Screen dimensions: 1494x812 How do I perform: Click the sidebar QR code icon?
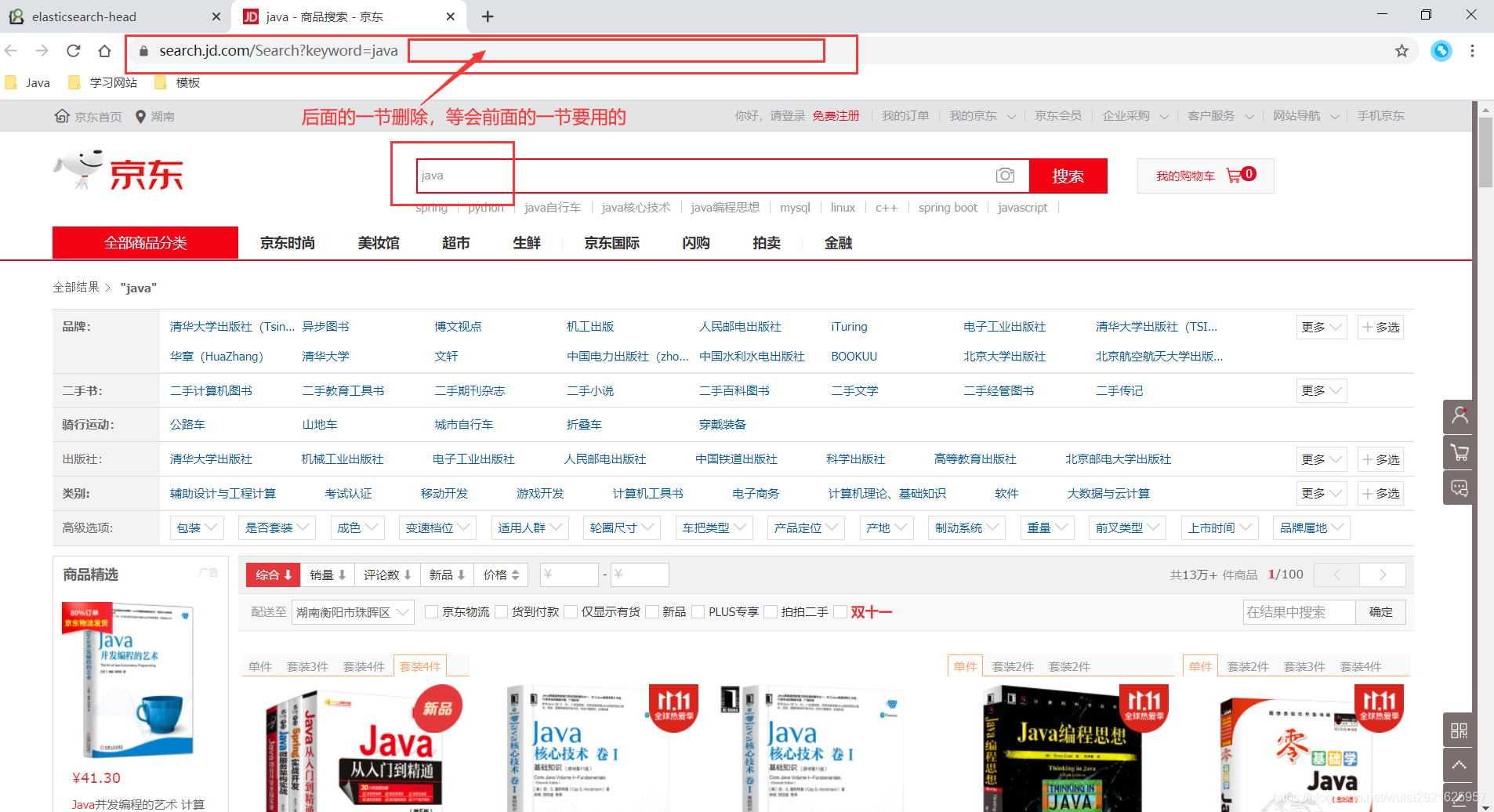[x=1459, y=730]
